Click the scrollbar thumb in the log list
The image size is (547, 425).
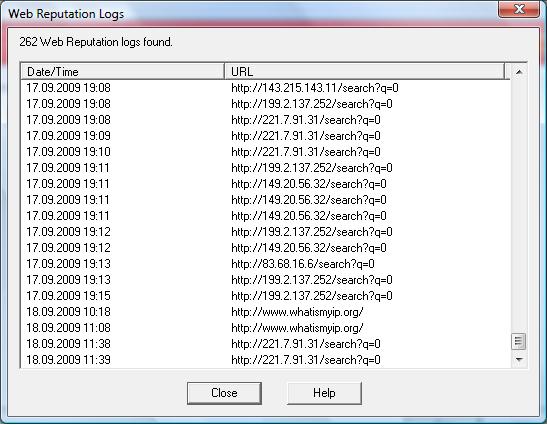pos(519,342)
